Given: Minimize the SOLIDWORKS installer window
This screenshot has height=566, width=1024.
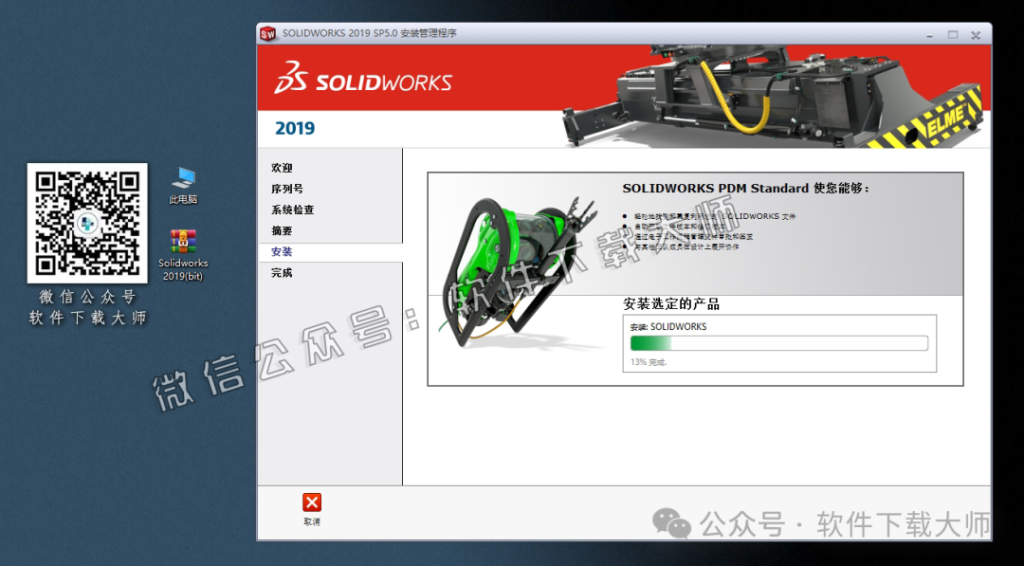Looking at the screenshot, I should (x=930, y=35).
